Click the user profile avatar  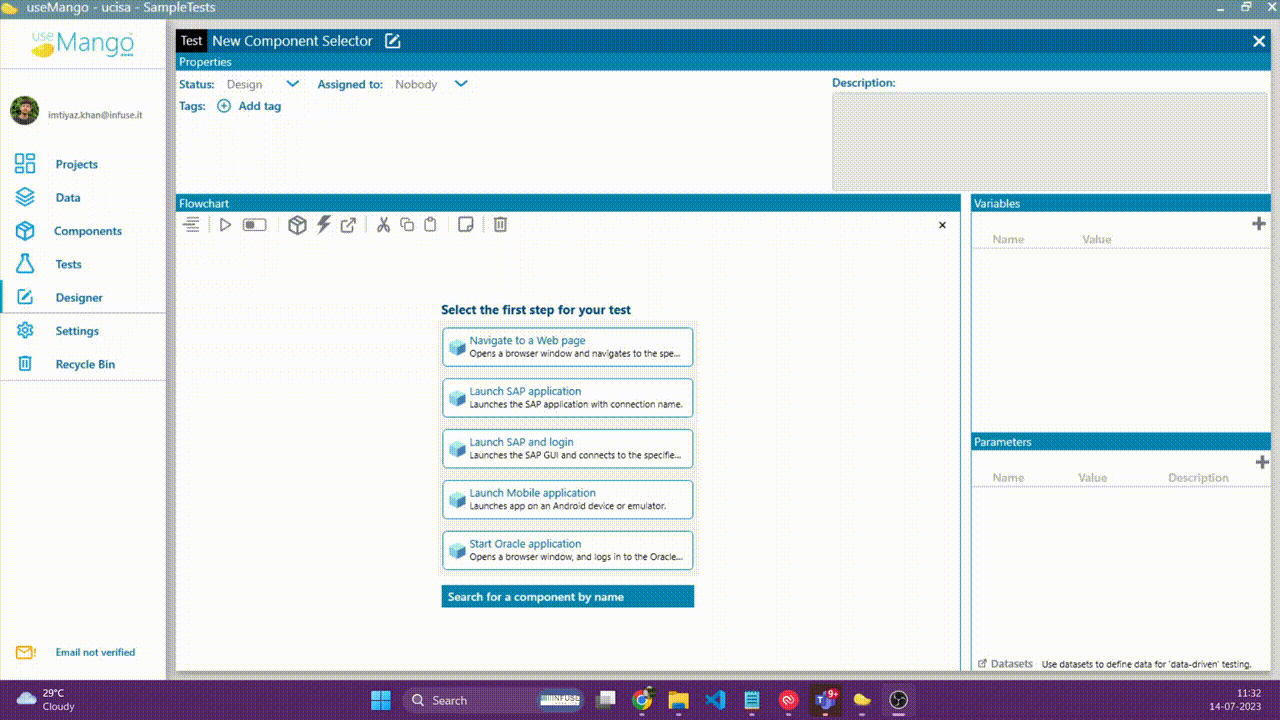[25, 111]
